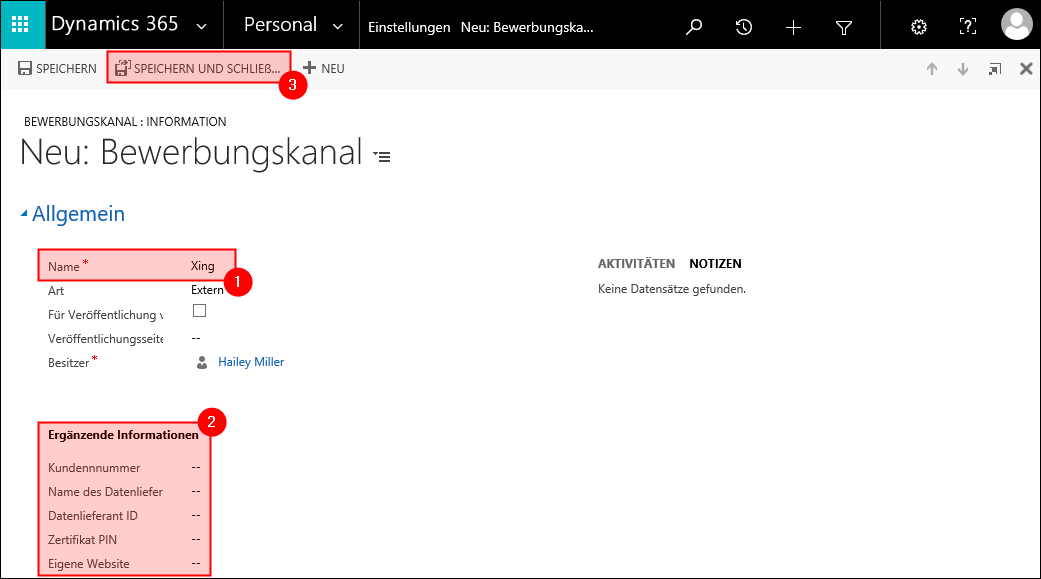Click the plus quick create icon
1041x579 pixels.
[794, 27]
